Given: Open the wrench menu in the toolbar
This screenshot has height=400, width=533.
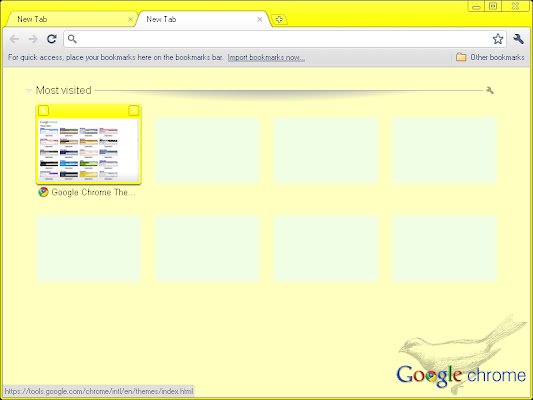Looking at the screenshot, I should (x=518, y=39).
